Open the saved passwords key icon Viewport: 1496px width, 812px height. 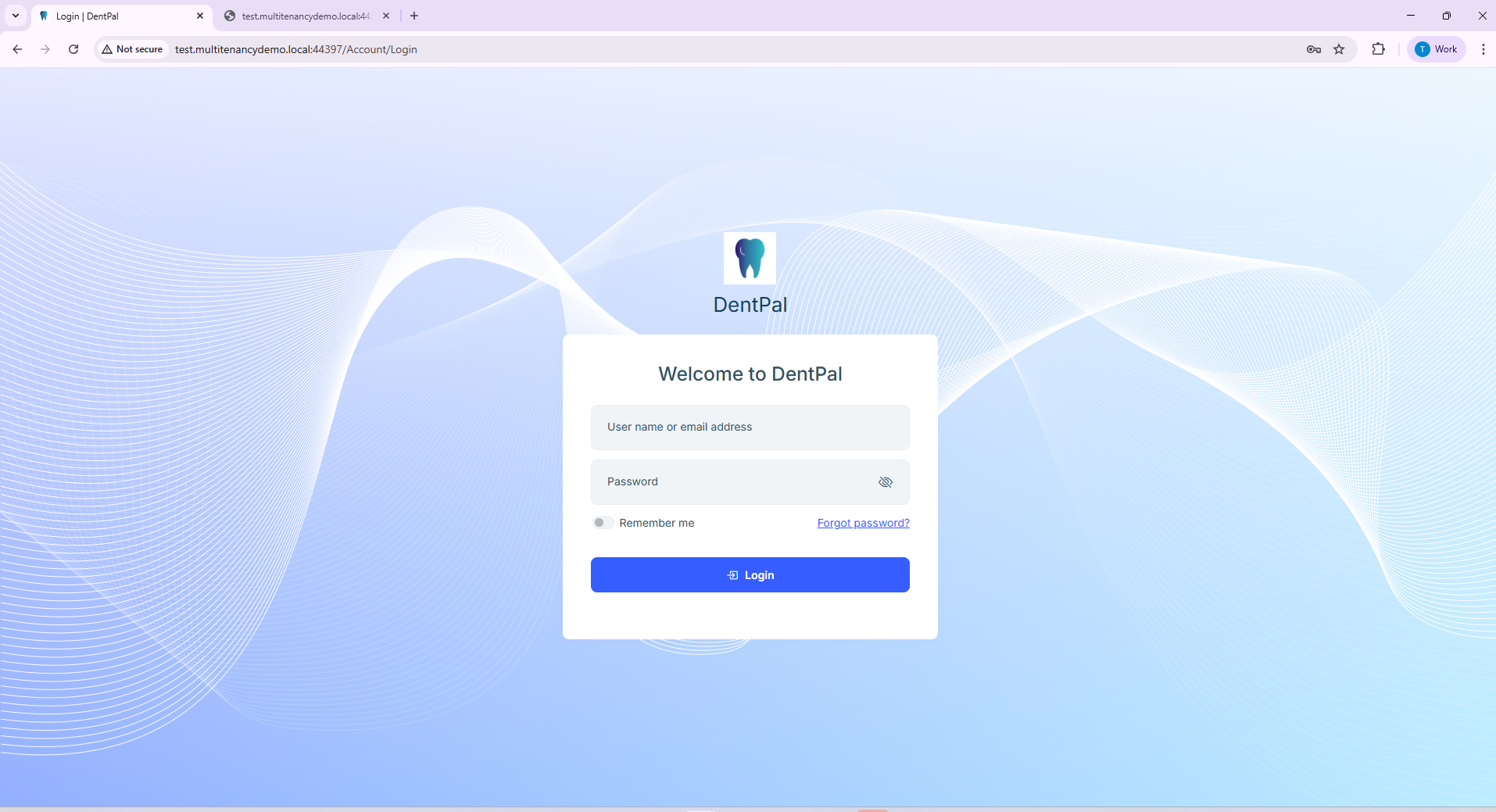(x=1313, y=49)
